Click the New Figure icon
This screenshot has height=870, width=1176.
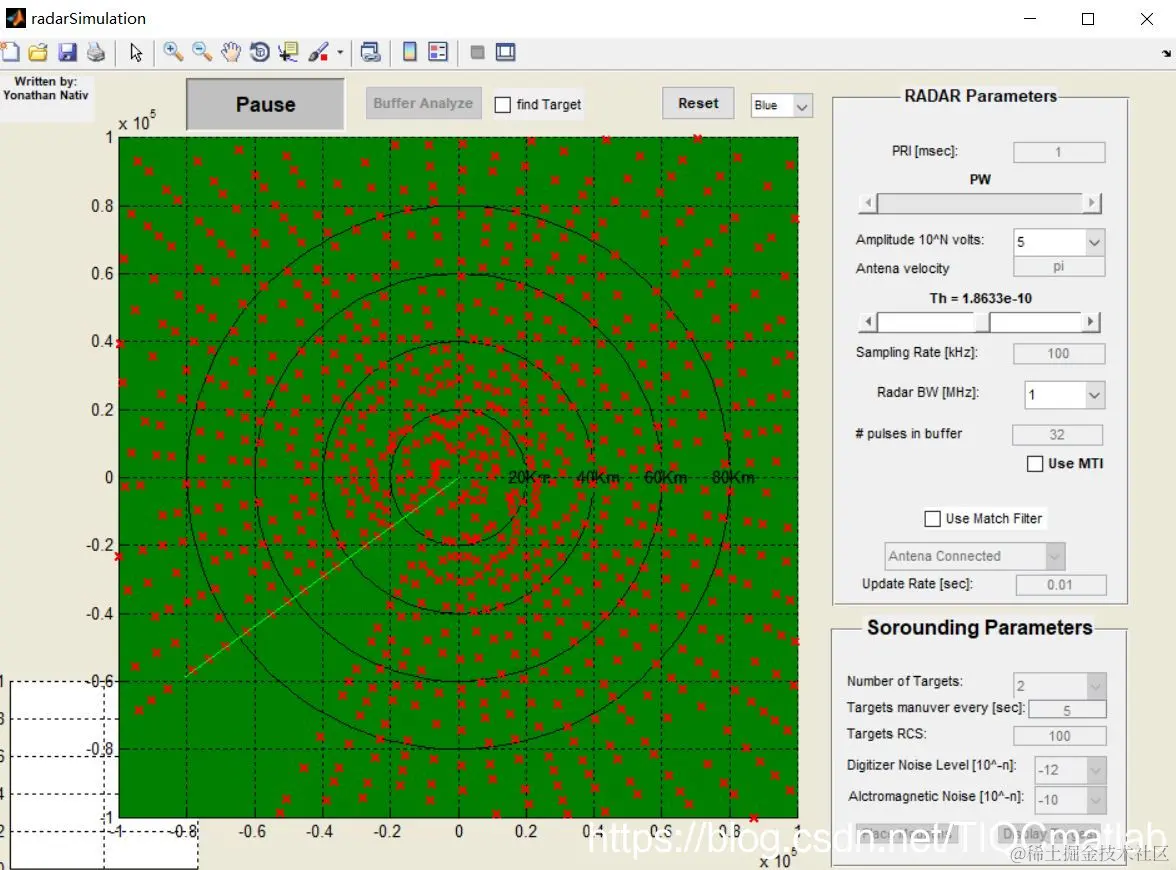(x=10, y=52)
